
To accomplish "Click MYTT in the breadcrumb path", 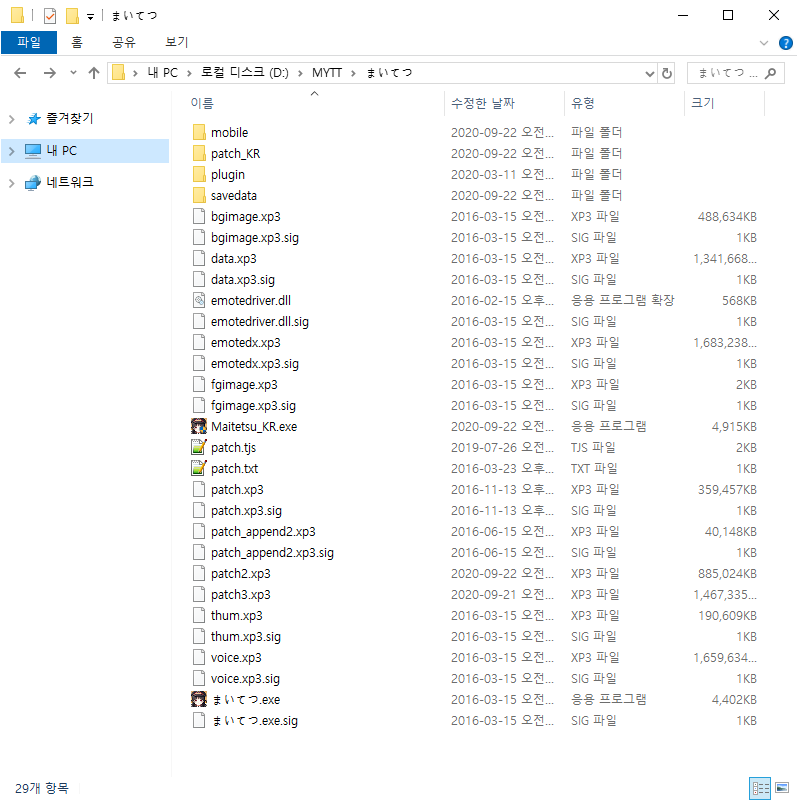I will pos(326,73).
